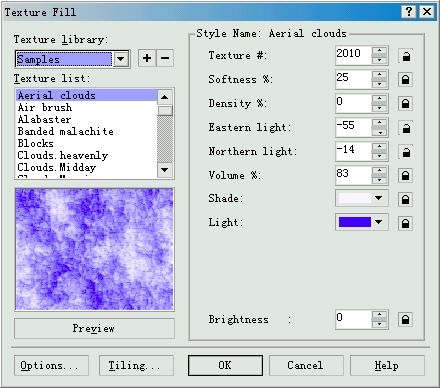Decrease Volume % with down spinner
This screenshot has width=440, height=388.
coord(379,180)
